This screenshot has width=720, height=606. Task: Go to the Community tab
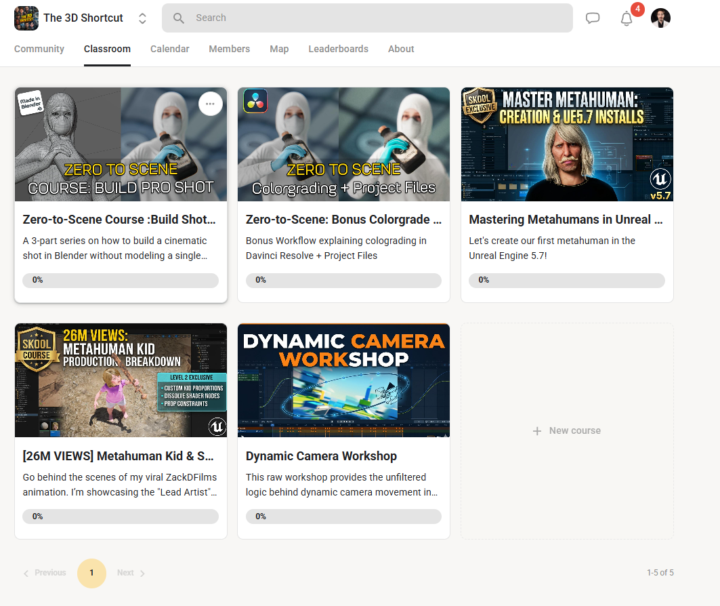39,49
